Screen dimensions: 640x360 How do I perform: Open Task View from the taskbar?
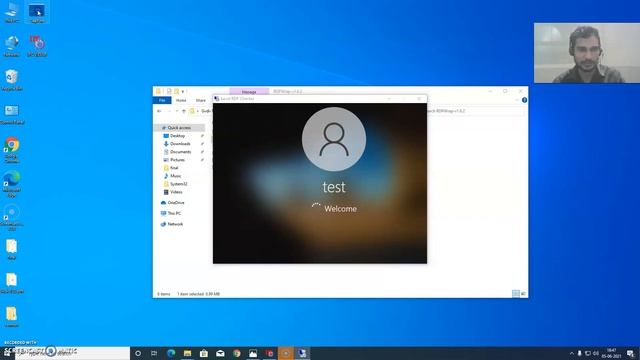[x=154, y=353]
